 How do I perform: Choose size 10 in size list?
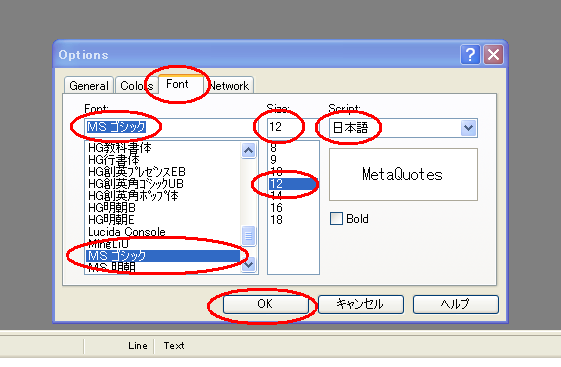pyautogui.click(x=293, y=172)
